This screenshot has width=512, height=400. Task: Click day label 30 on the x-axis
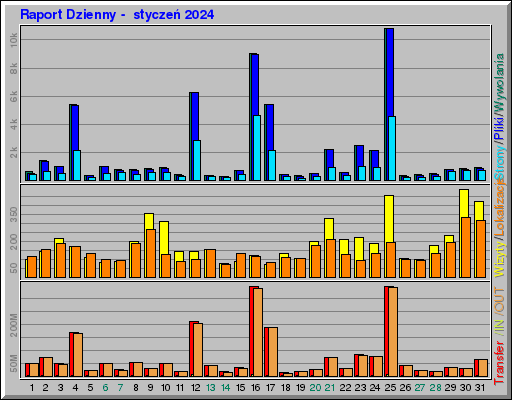pos(466,388)
